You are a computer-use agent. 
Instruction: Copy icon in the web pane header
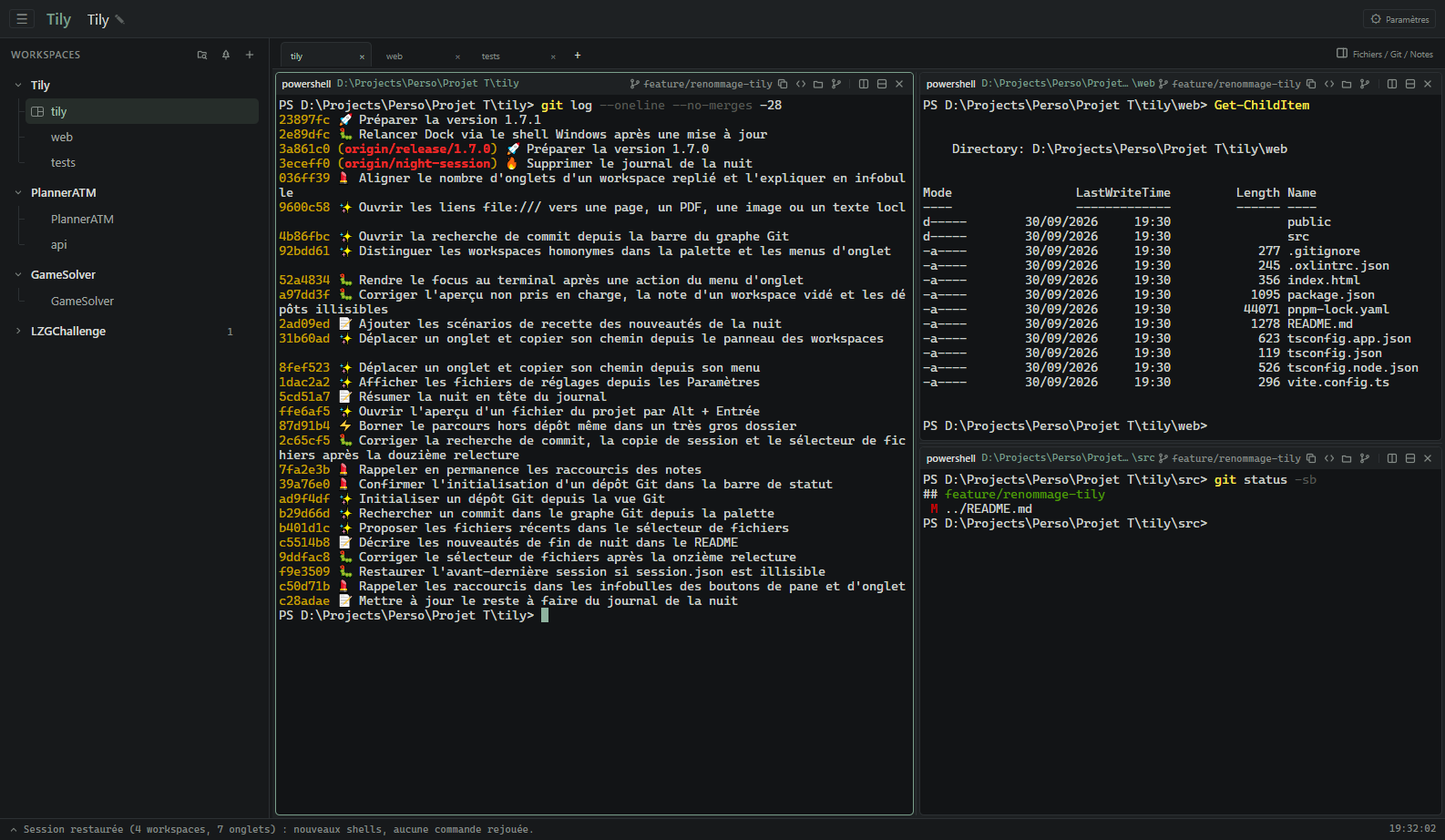[x=1311, y=84]
